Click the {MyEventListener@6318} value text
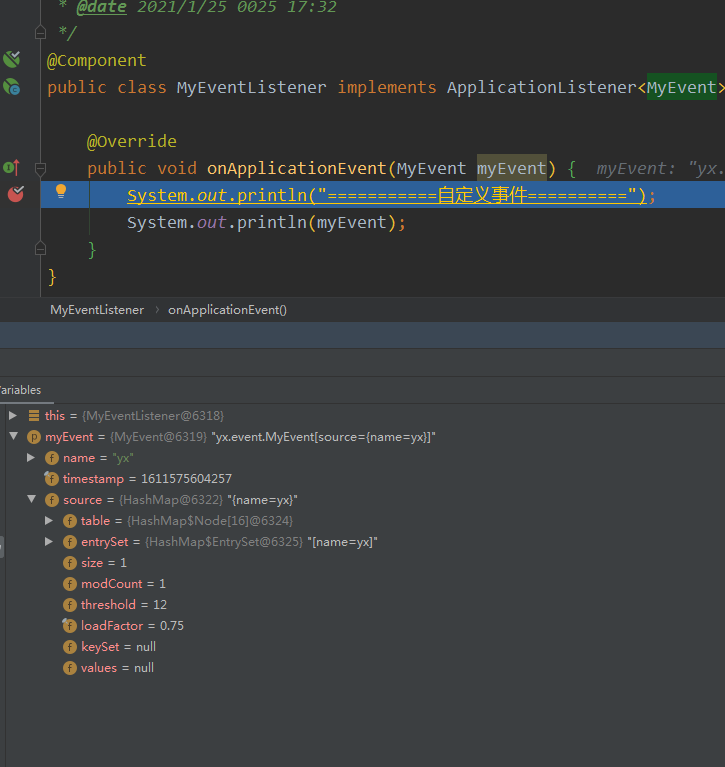 153,416
